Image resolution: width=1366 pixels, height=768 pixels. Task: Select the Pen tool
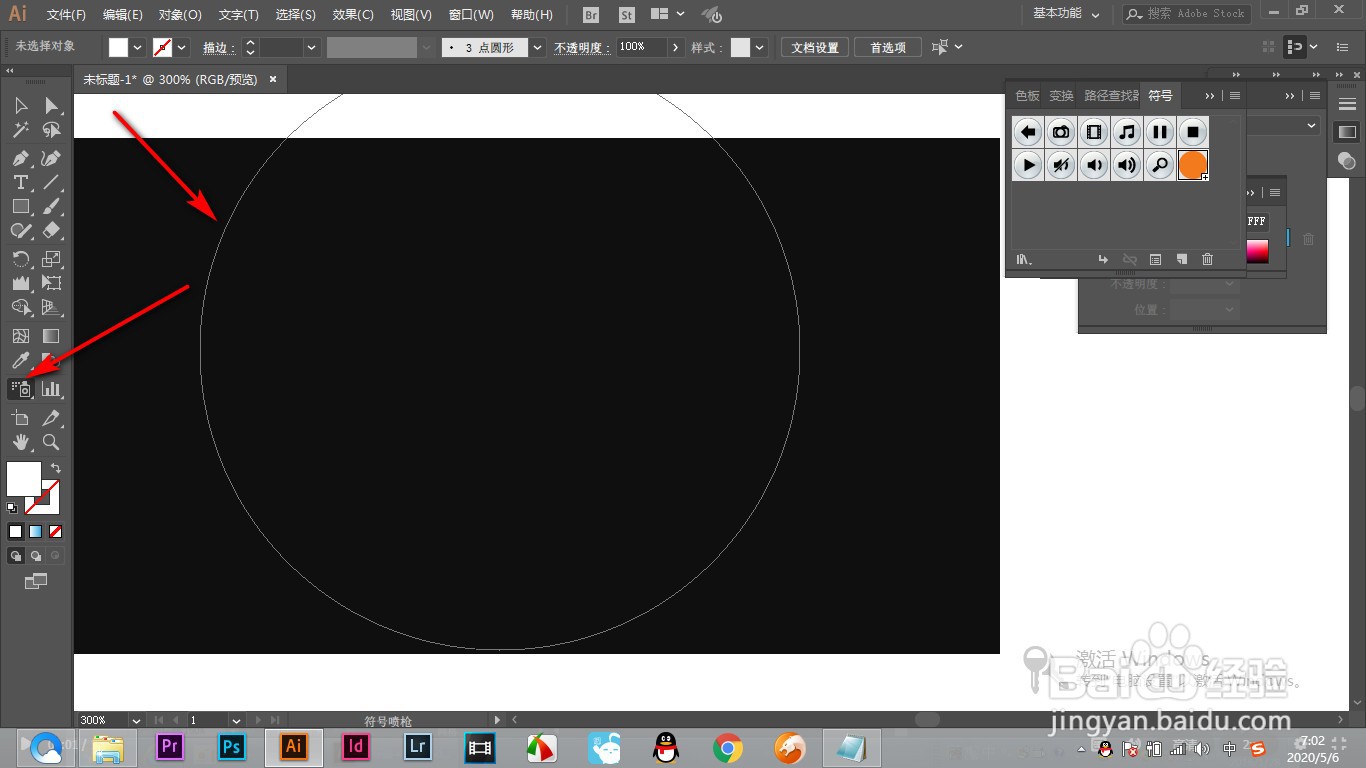[x=20, y=158]
